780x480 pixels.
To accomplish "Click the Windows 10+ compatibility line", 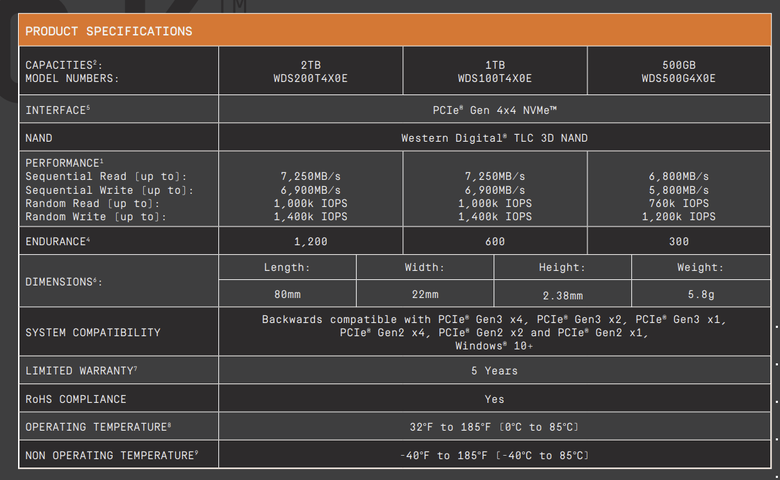I will 494,346.
